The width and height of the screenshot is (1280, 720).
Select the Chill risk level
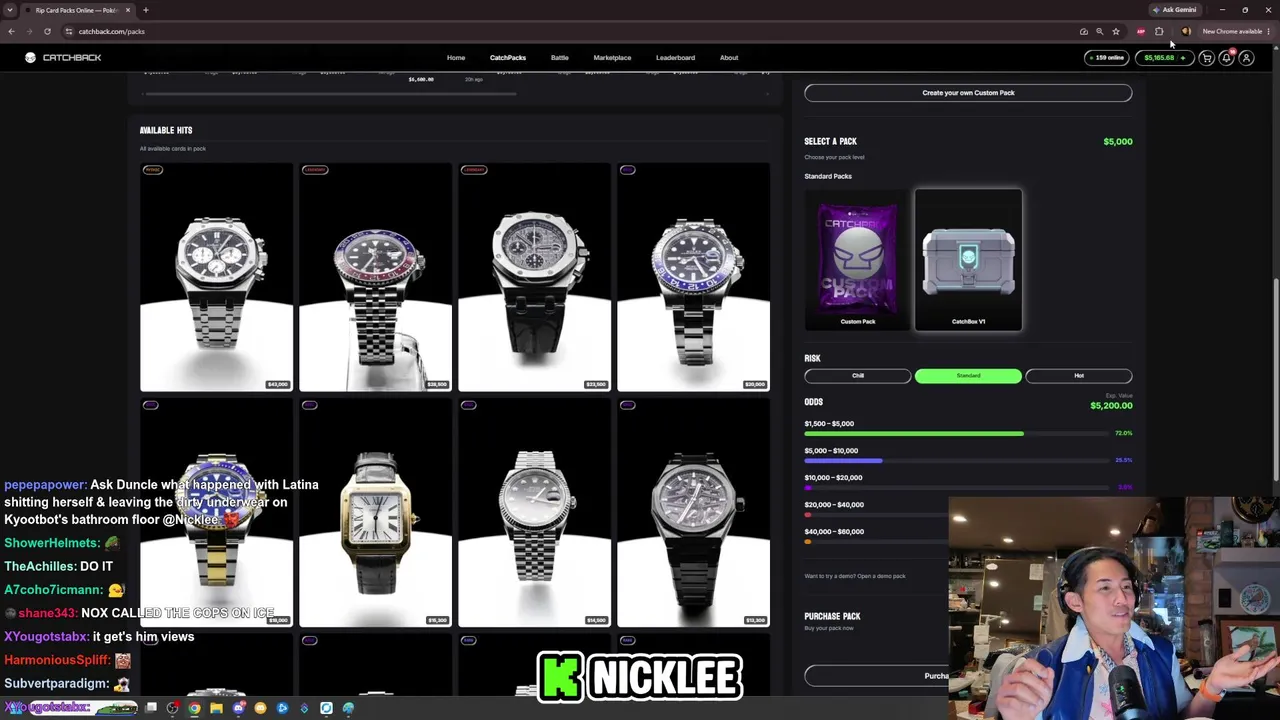coord(858,376)
